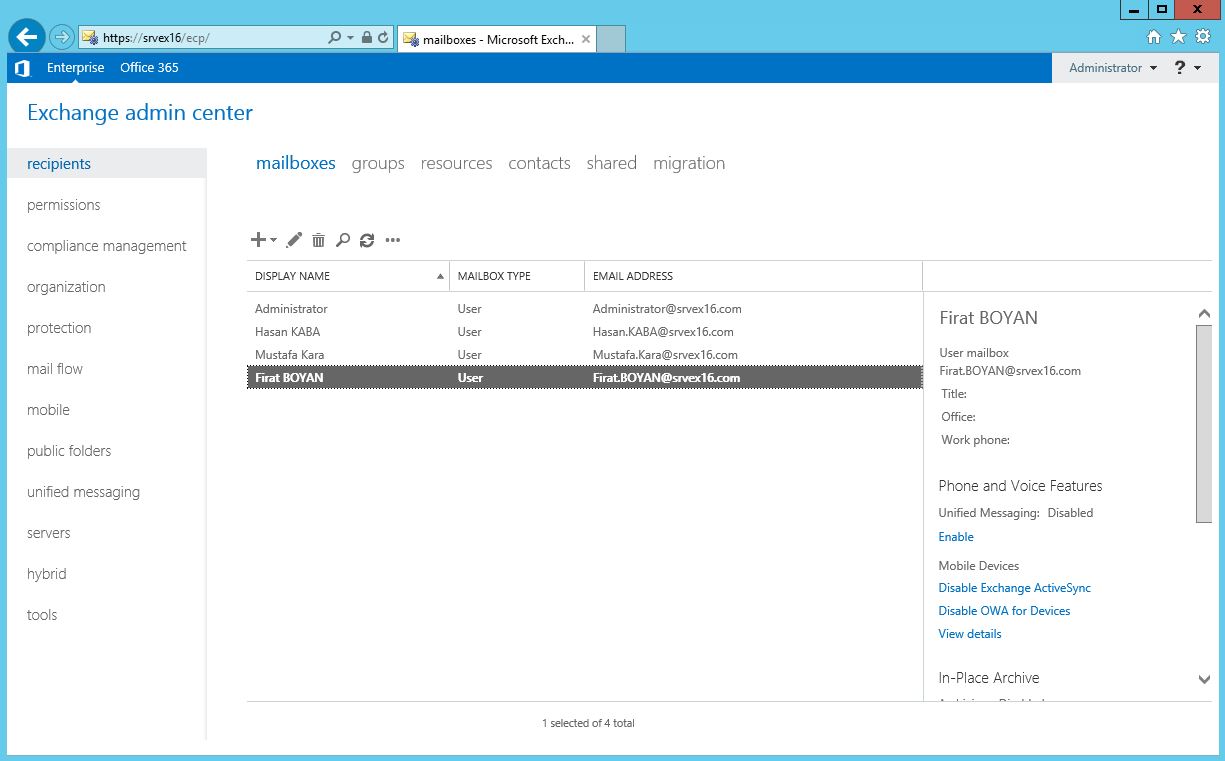
Task: Open the resources tab
Action: point(456,163)
